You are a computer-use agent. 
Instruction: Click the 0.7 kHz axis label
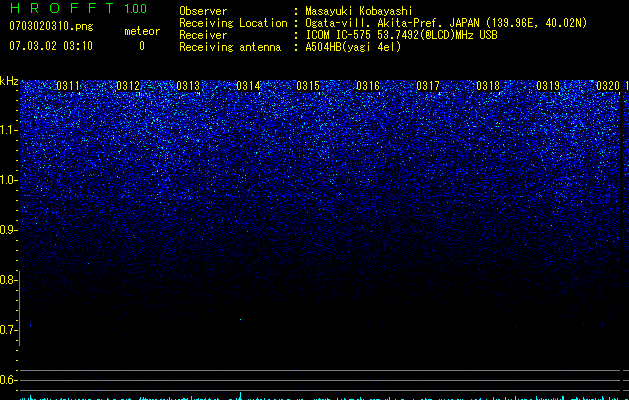coord(8,330)
